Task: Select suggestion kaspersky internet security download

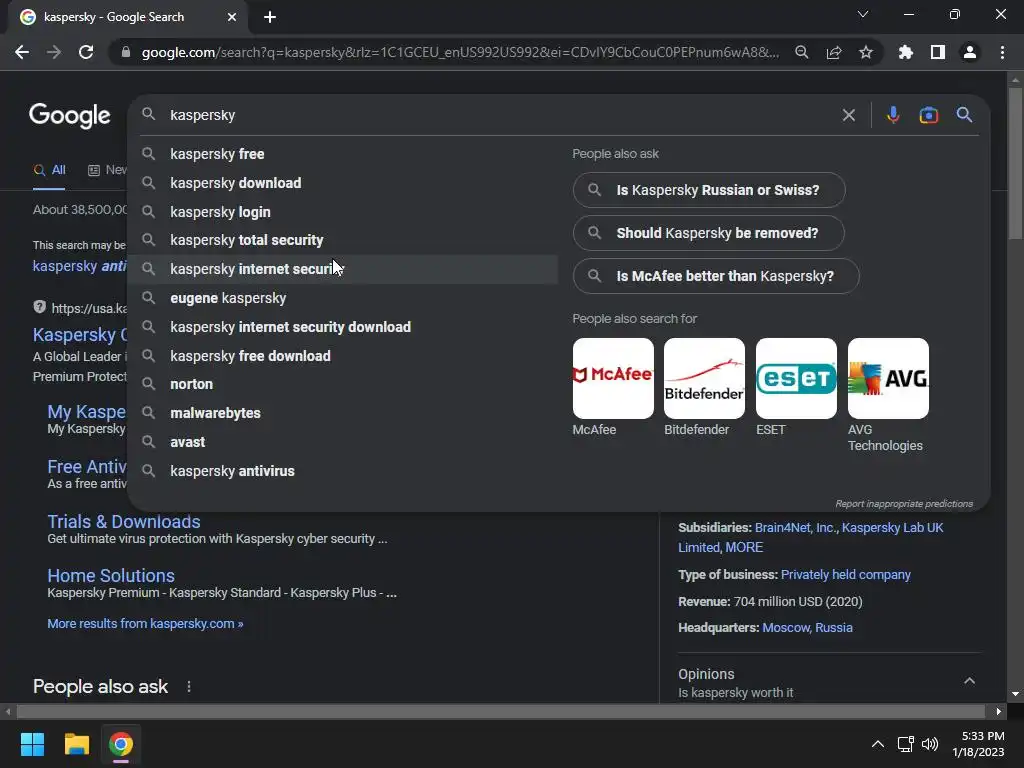Action: (343, 327)
